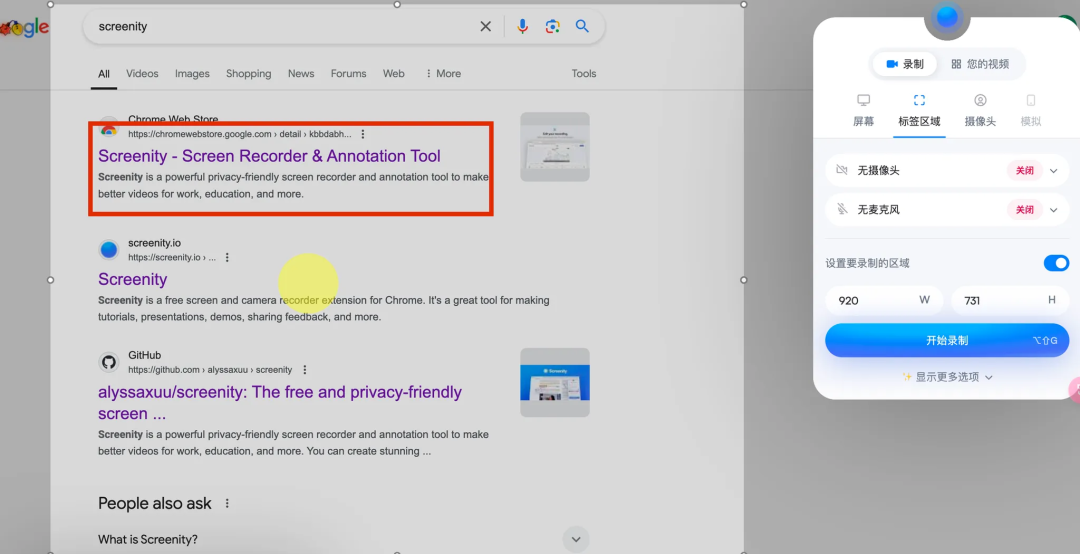The image size is (1080, 554).
Task: Switch to the 录制 record tab
Action: coord(905,64)
